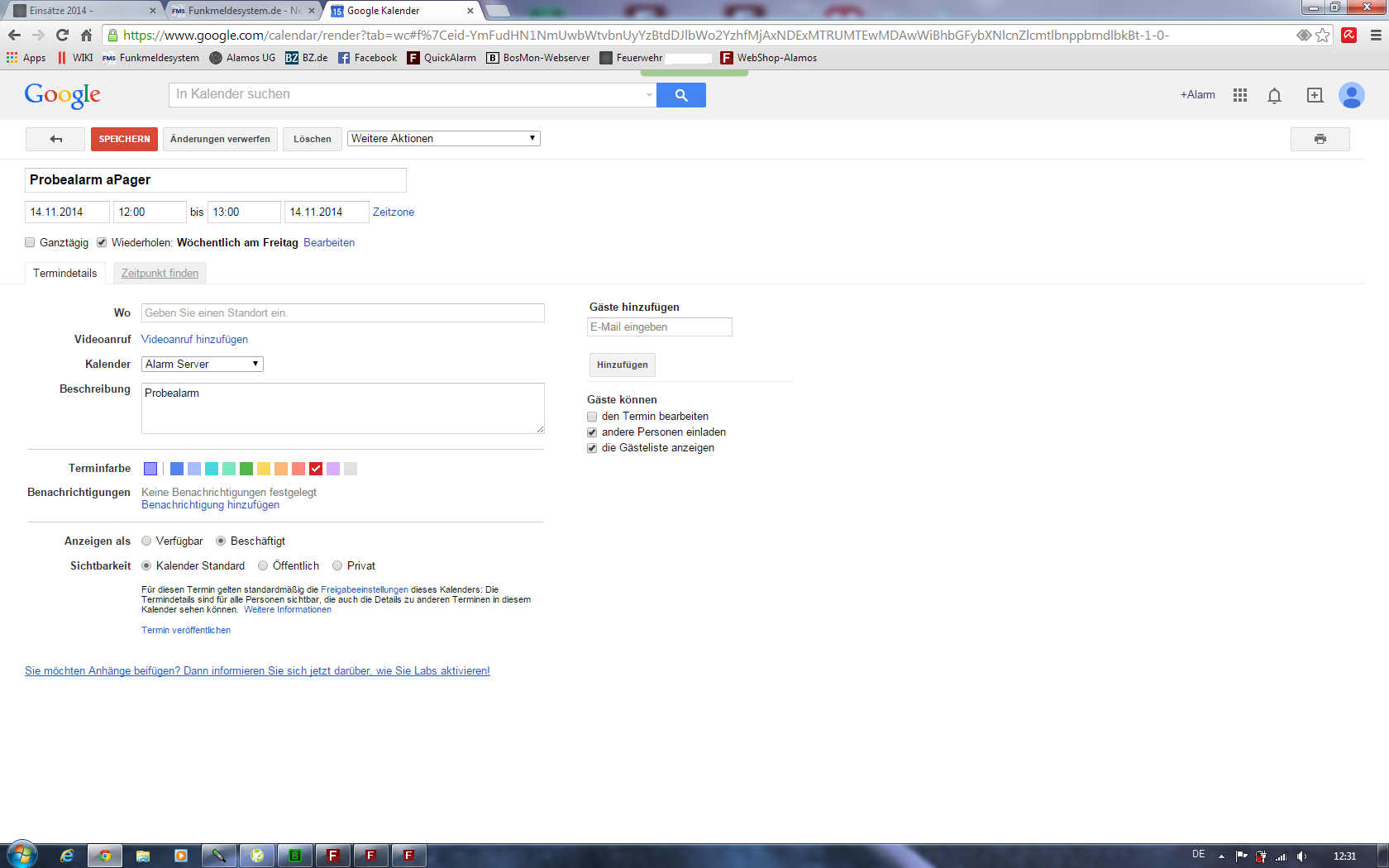Click the blue calendar search magnifier button
The image size is (1389, 868).
point(680,95)
